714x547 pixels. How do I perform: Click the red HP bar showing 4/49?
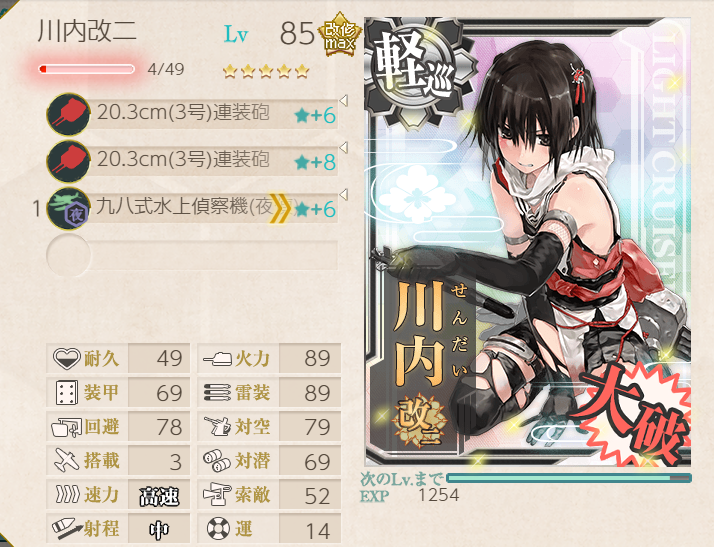pos(87,69)
